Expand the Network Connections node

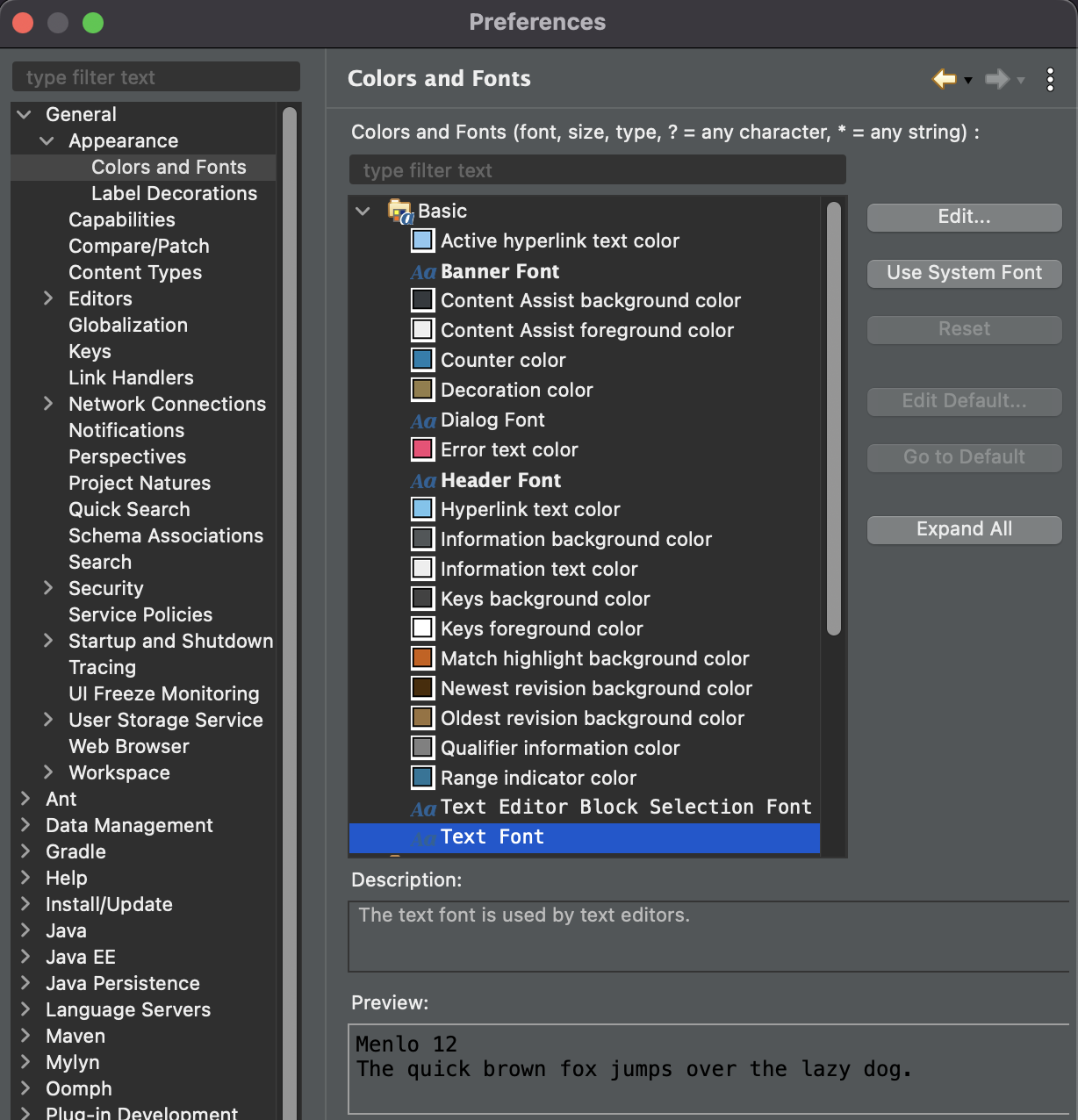tap(48, 404)
